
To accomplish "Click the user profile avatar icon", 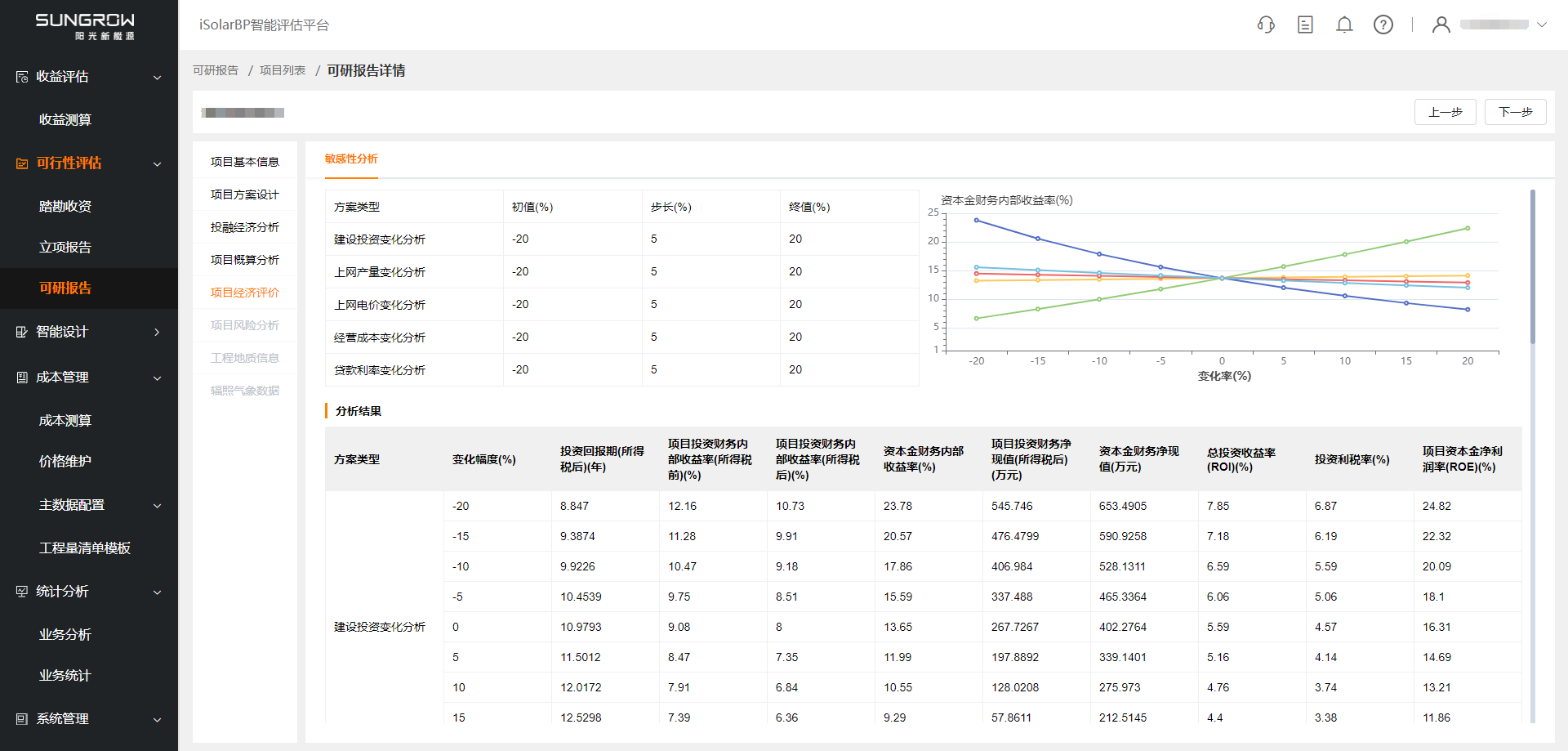I will [1441, 25].
